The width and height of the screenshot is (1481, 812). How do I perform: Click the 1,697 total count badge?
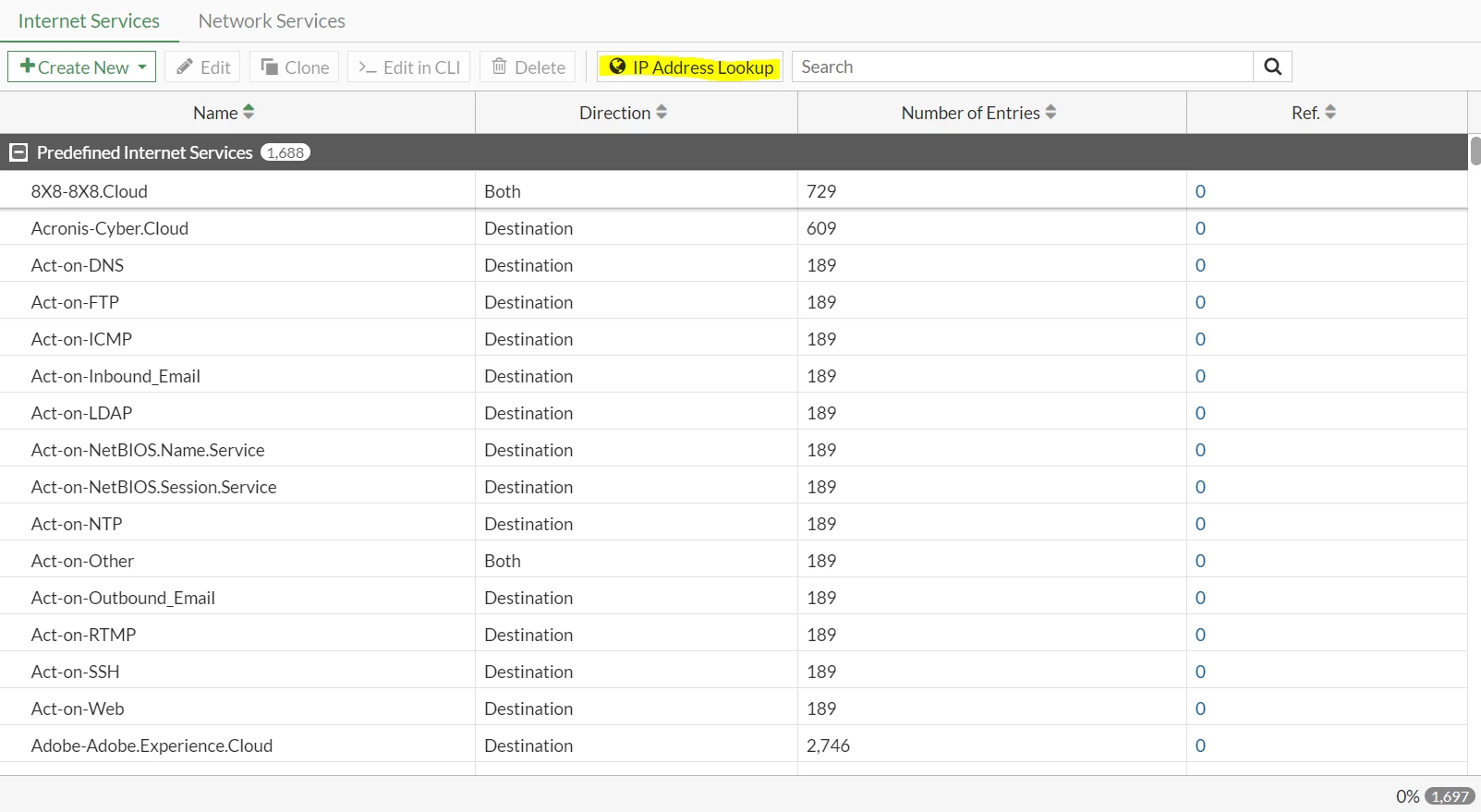coord(1450,796)
